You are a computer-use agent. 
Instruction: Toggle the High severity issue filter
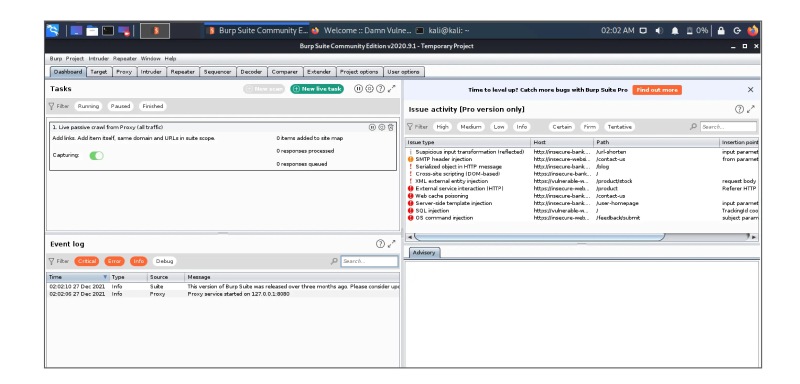pos(442,126)
